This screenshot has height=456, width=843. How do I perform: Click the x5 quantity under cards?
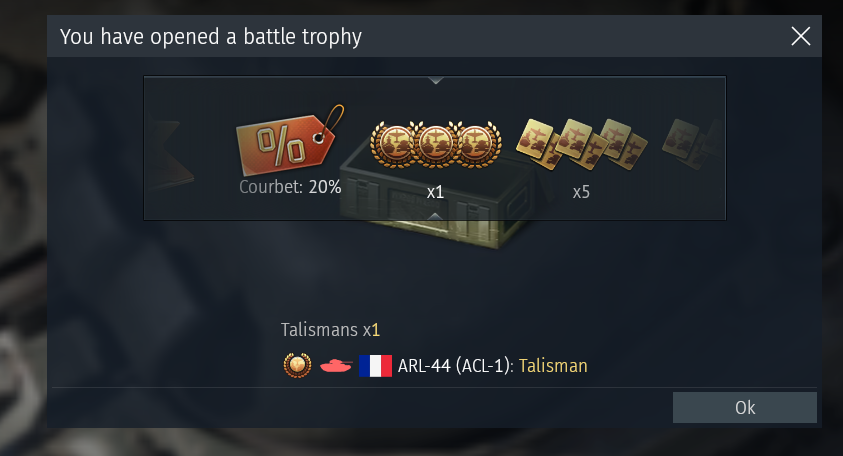pyautogui.click(x=581, y=192)
